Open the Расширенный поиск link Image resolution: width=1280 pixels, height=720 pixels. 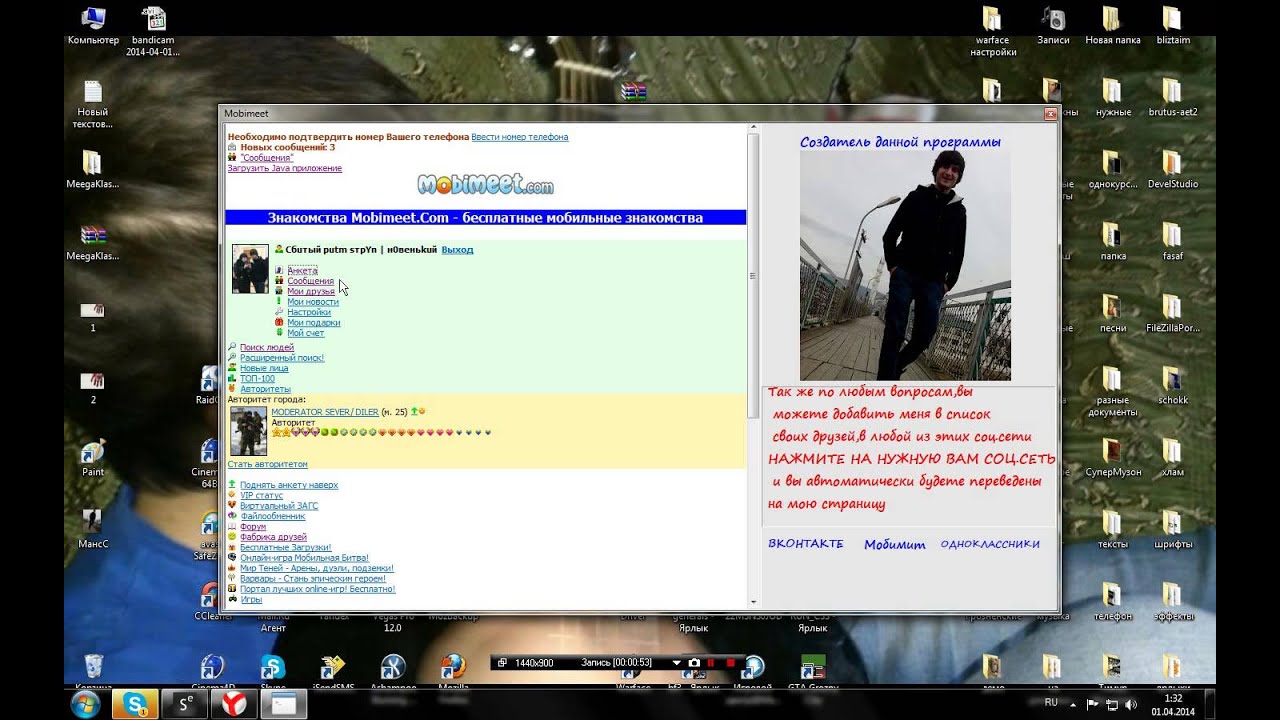[282, 358]
